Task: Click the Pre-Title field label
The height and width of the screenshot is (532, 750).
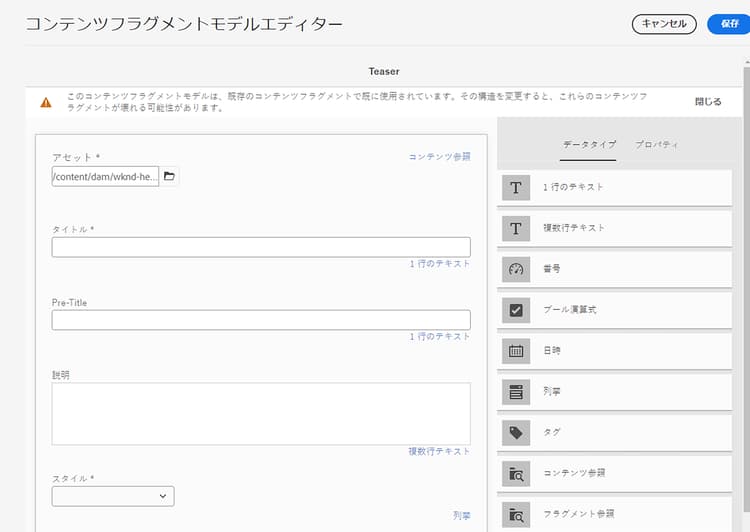Action: [x=69, y=303]
